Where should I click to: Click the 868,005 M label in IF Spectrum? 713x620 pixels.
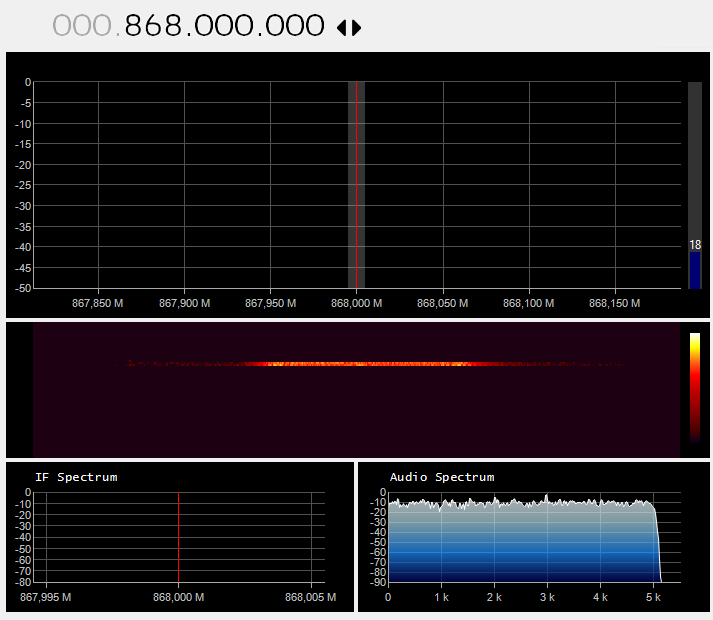[x=311, y=597]
